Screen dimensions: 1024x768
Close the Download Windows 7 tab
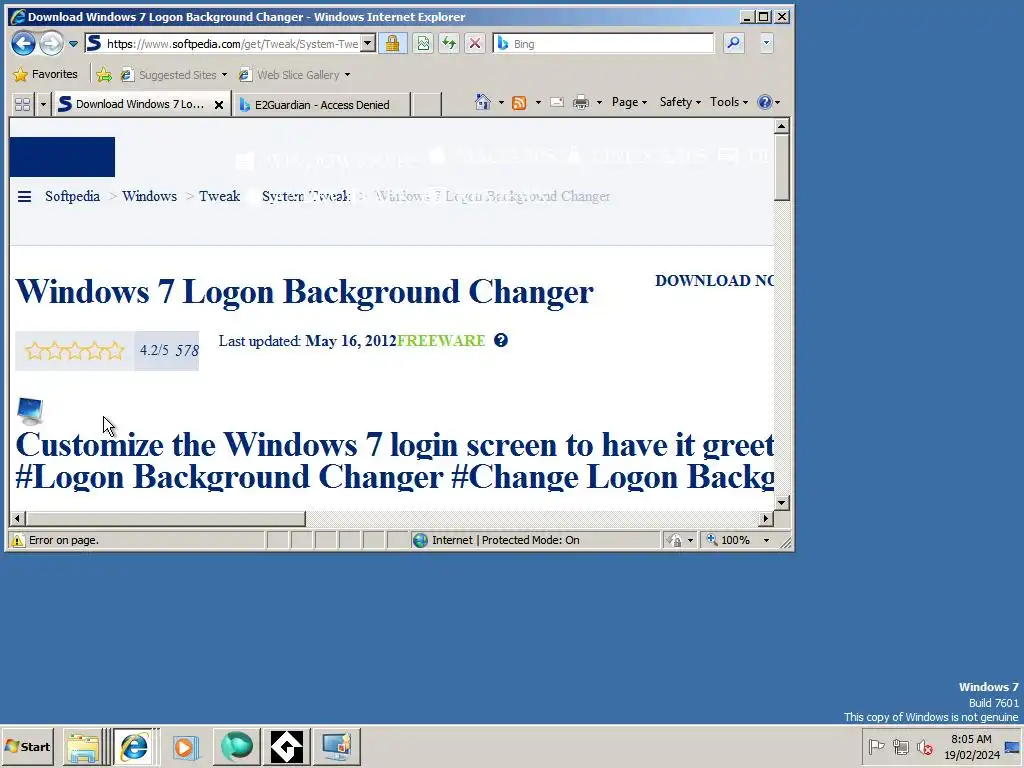[219, 104]
